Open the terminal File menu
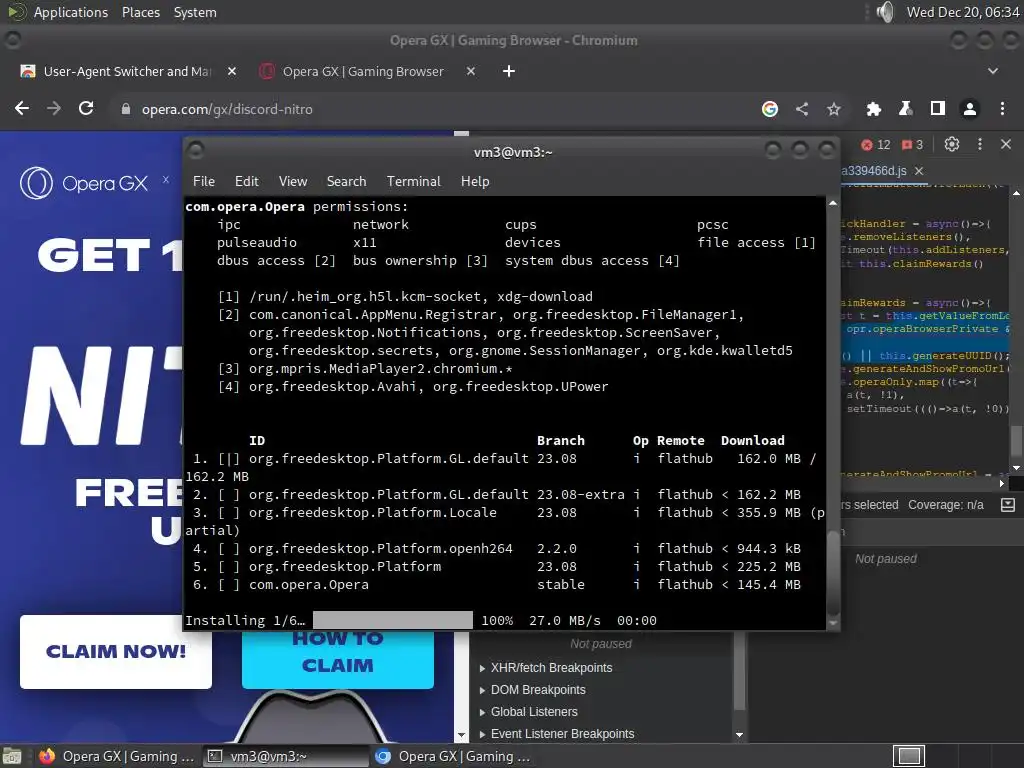The image size is (1024, 768). tap(204, 182)
